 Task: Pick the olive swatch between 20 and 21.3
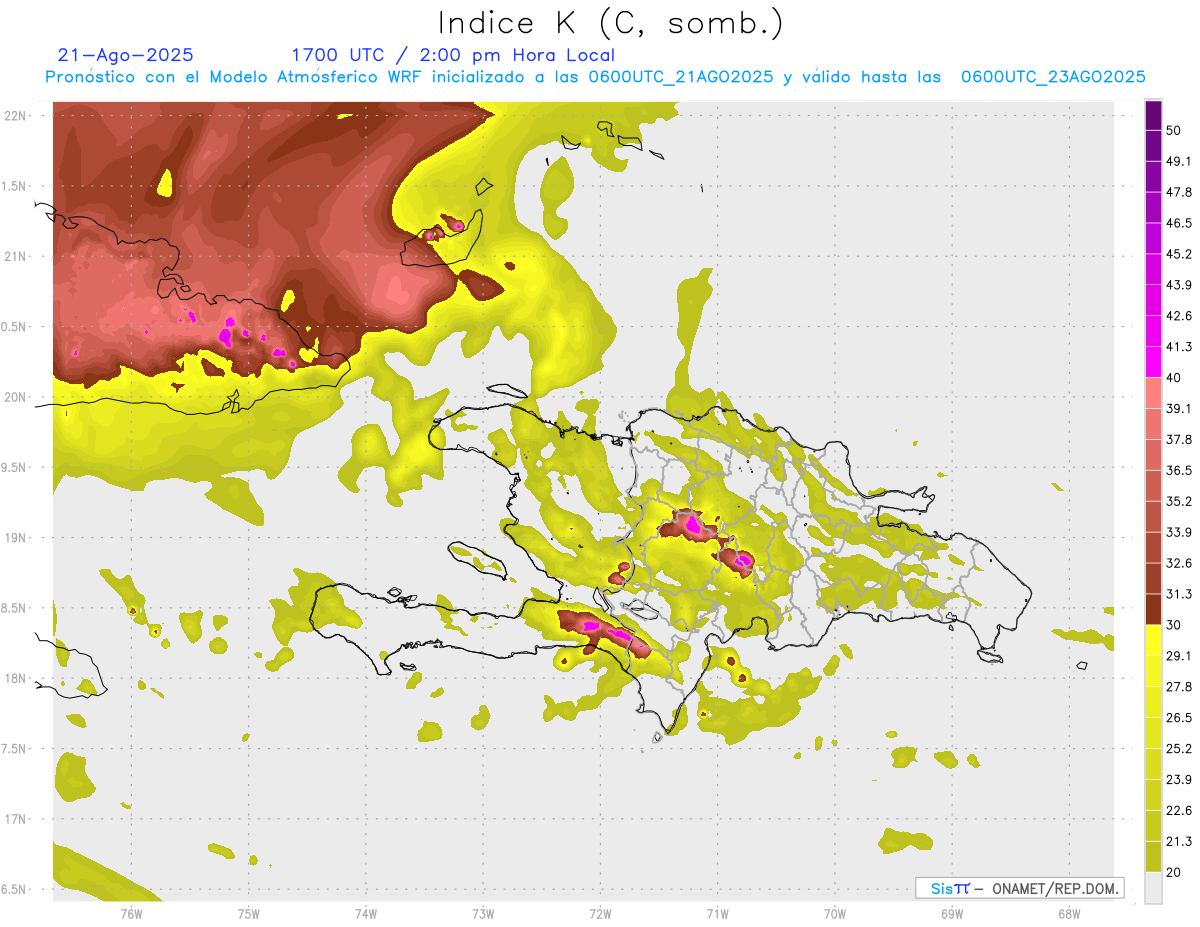pos(1153,857)
